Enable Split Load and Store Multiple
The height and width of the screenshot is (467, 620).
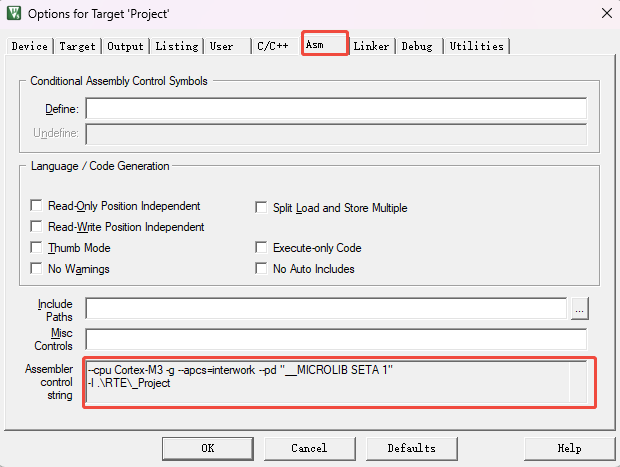coord(263,208)
